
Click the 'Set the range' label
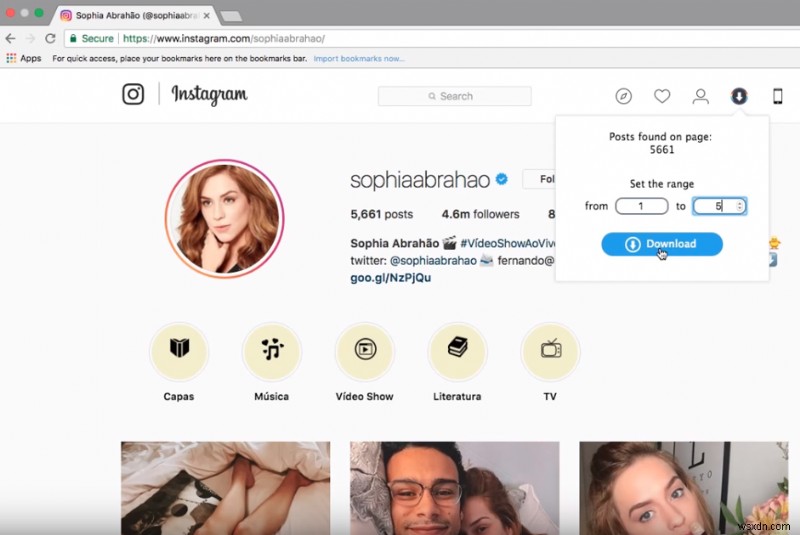click(x=662, y=184)
